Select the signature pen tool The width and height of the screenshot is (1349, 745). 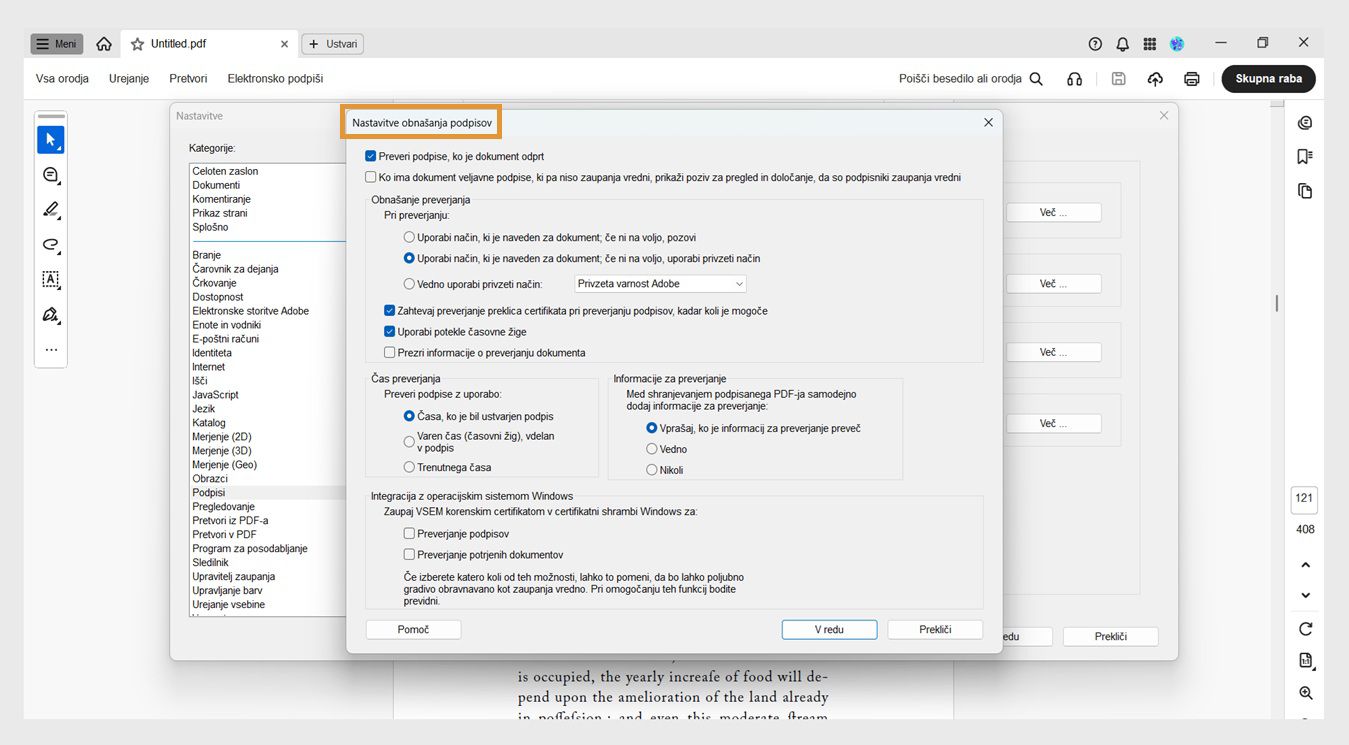(x=51, y=315)
